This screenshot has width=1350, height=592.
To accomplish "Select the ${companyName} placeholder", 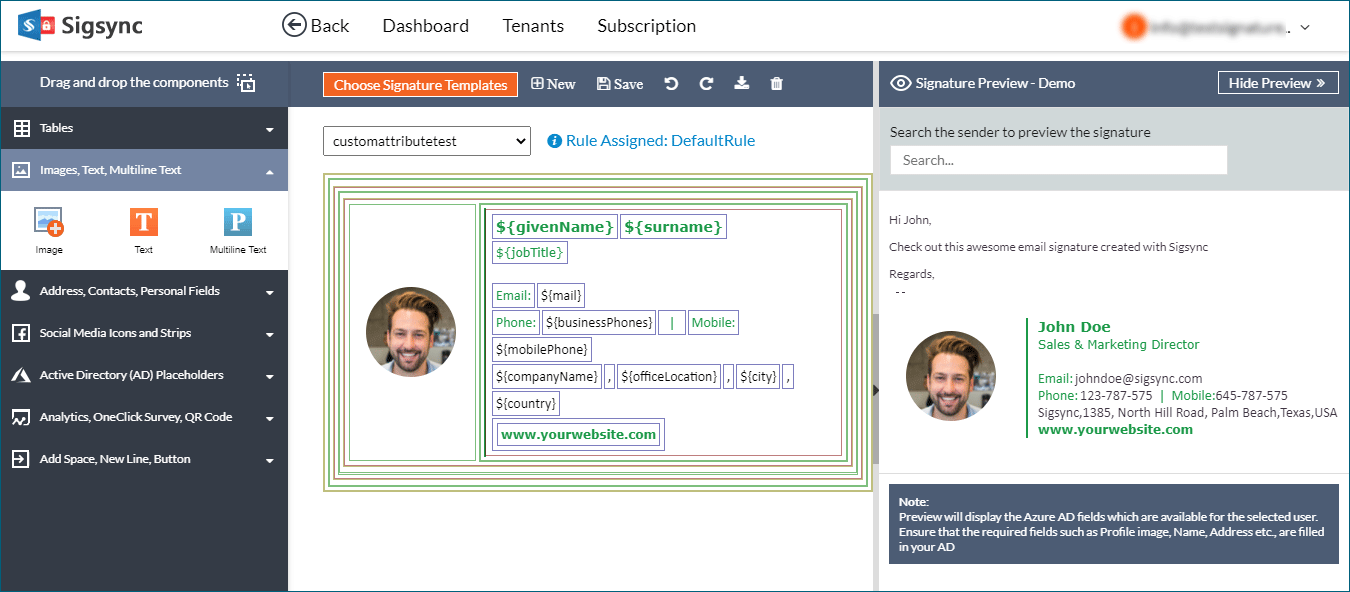I will (547, 376).
